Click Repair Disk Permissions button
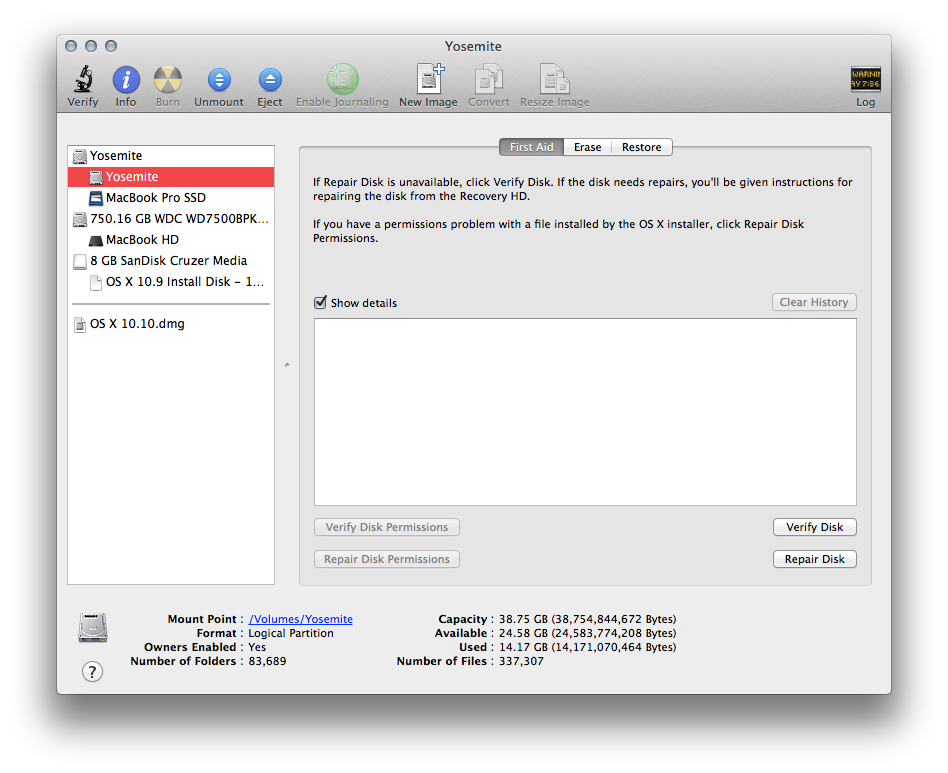The width and height of the screenshot is (948, 773). click(387, 559)
